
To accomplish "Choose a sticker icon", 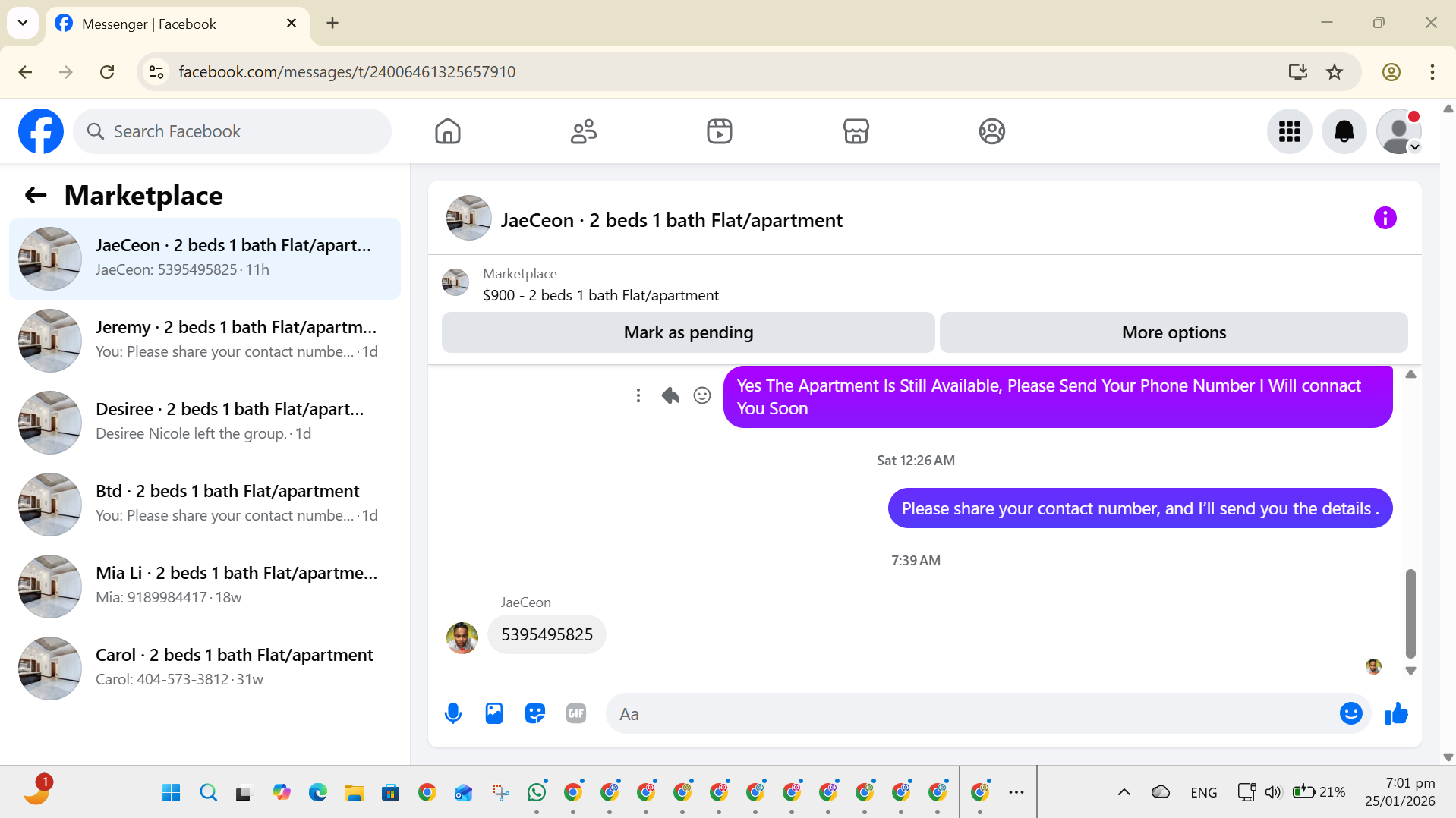I will pyautogui.click(x=535, y=713).
